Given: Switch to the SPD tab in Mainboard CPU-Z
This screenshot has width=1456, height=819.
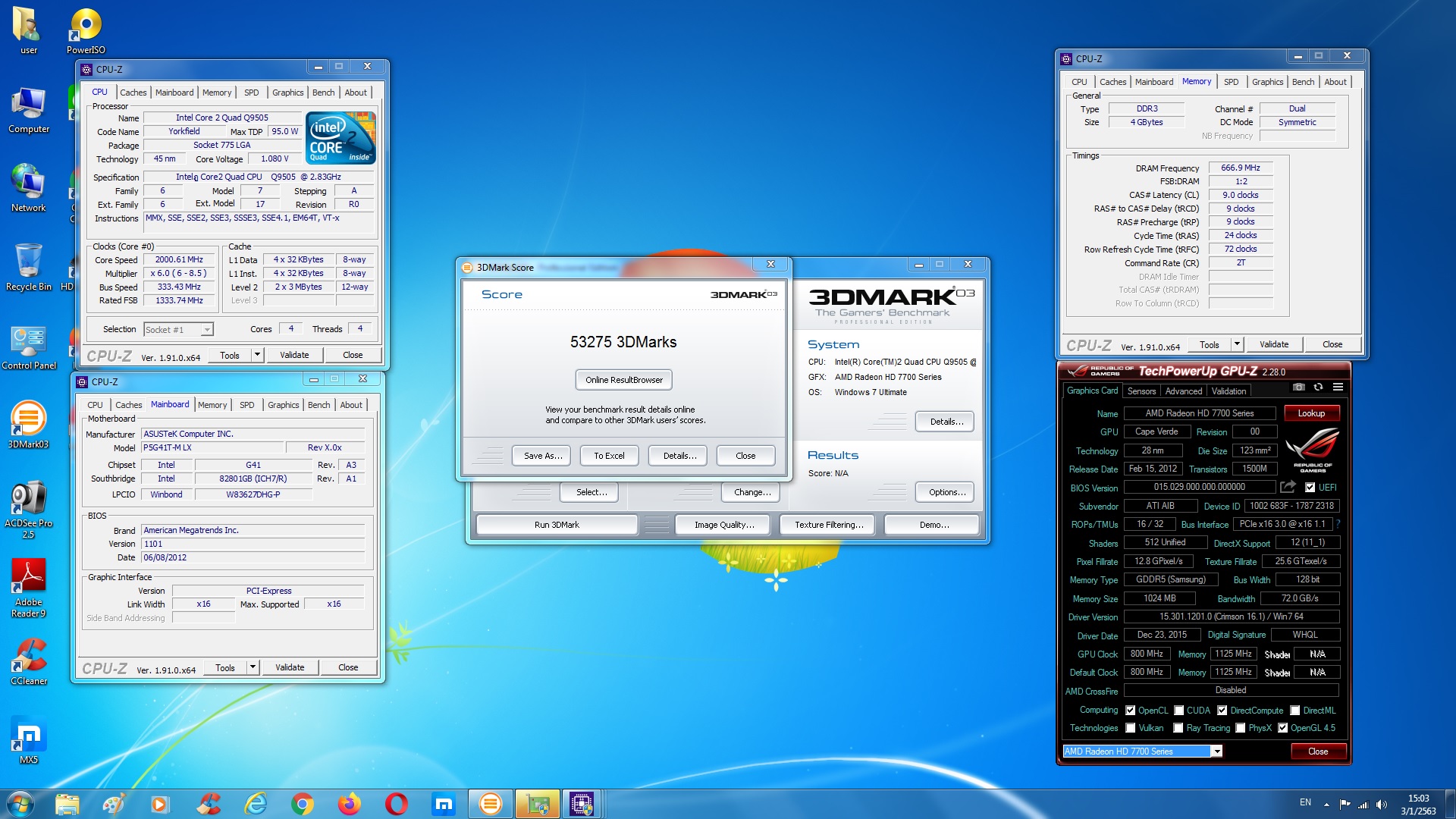Looking at the screenshot, I should coord(247,405).
